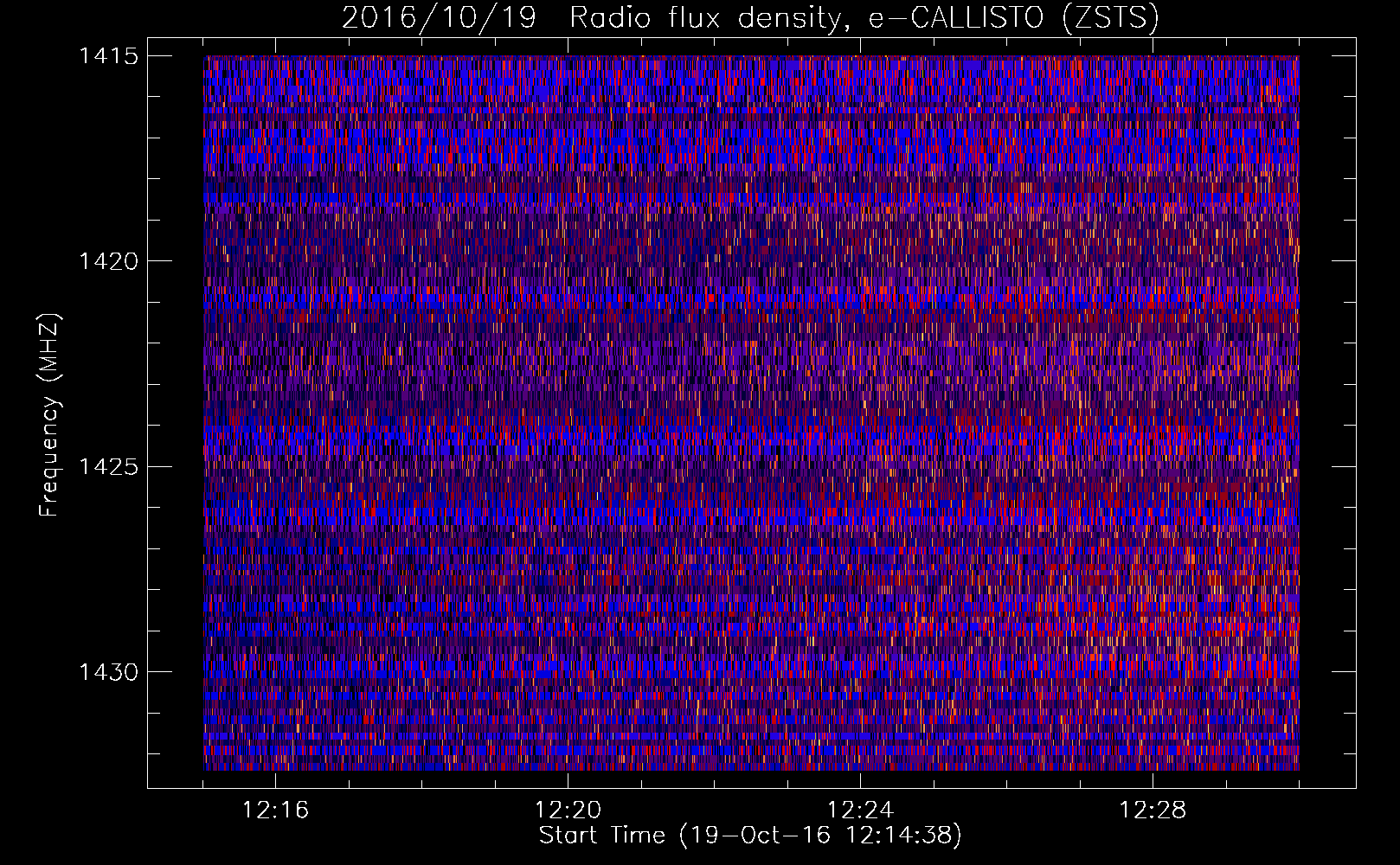
Task: Select the 1430 frequency axis label
Action: [108, 672]
